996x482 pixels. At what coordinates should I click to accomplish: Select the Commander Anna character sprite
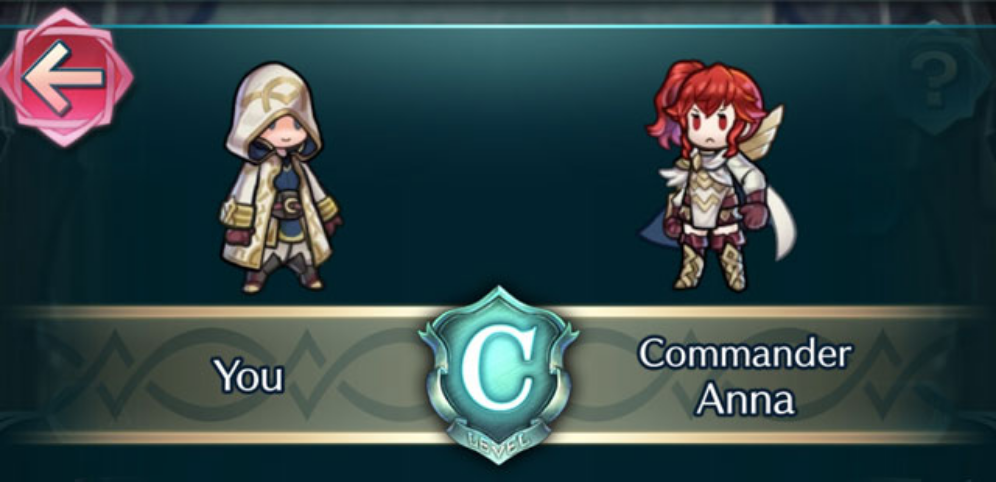pyautogui.click(x=719, y=177)
